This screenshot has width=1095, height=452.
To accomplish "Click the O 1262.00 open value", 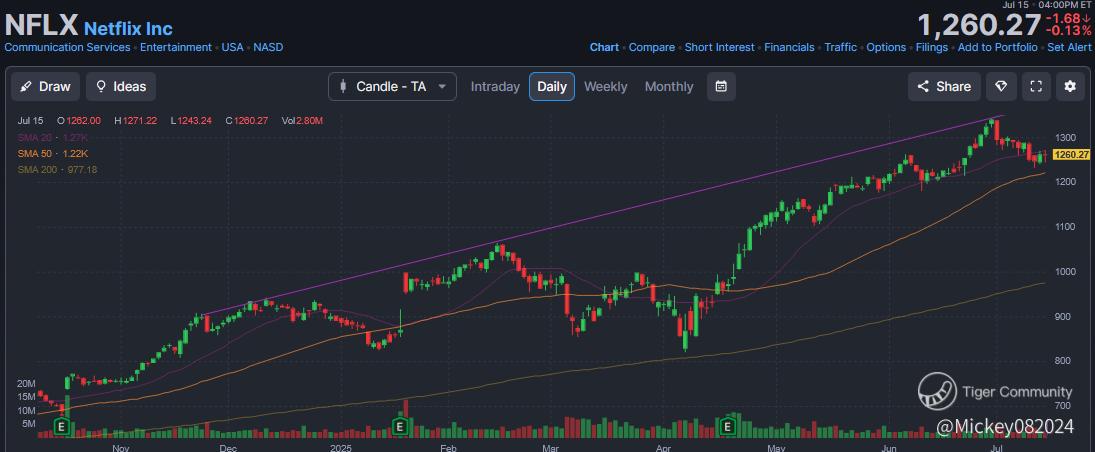I will coord(79,121).
